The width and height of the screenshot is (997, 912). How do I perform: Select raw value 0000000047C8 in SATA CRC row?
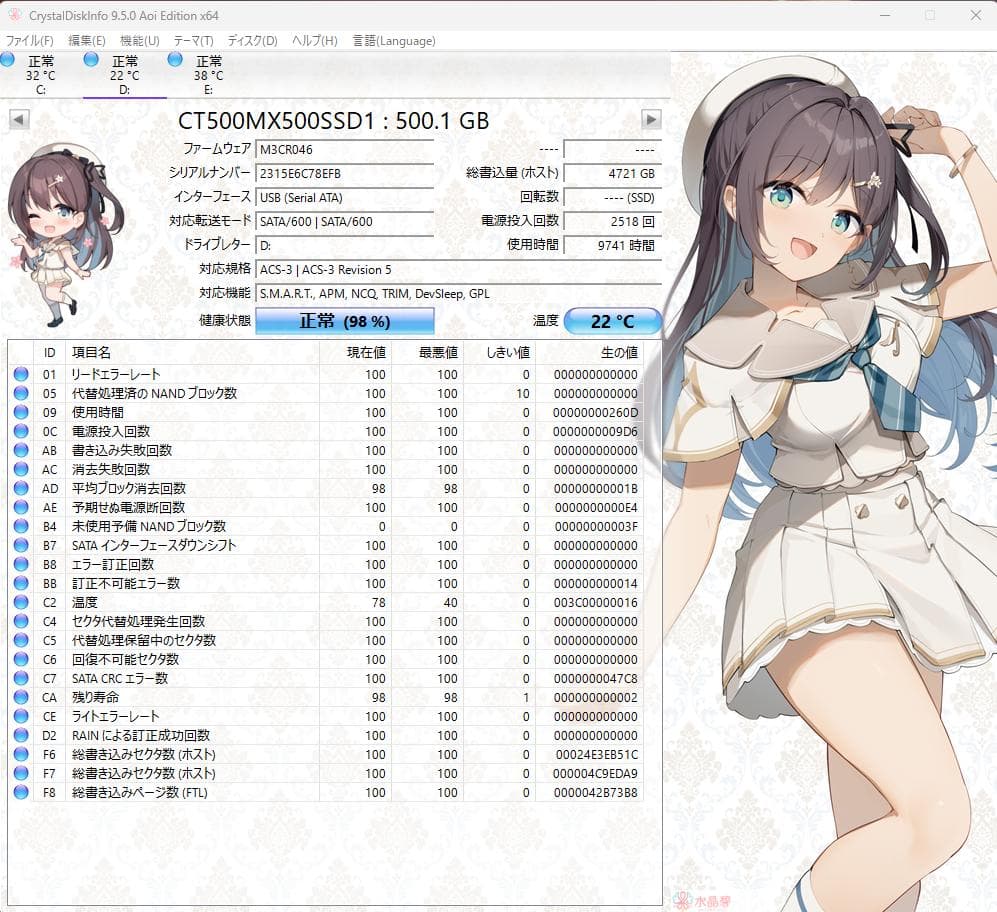(596, 678)
